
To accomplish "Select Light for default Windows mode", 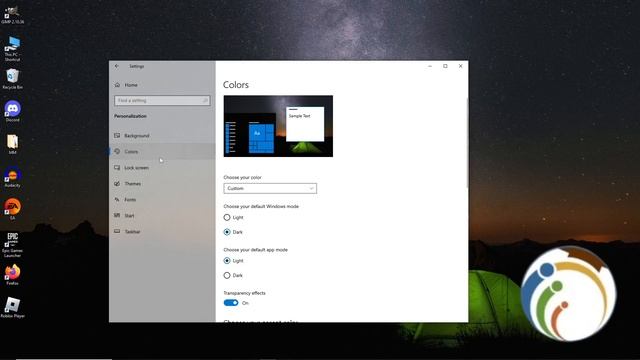I will tap(227, 218).
